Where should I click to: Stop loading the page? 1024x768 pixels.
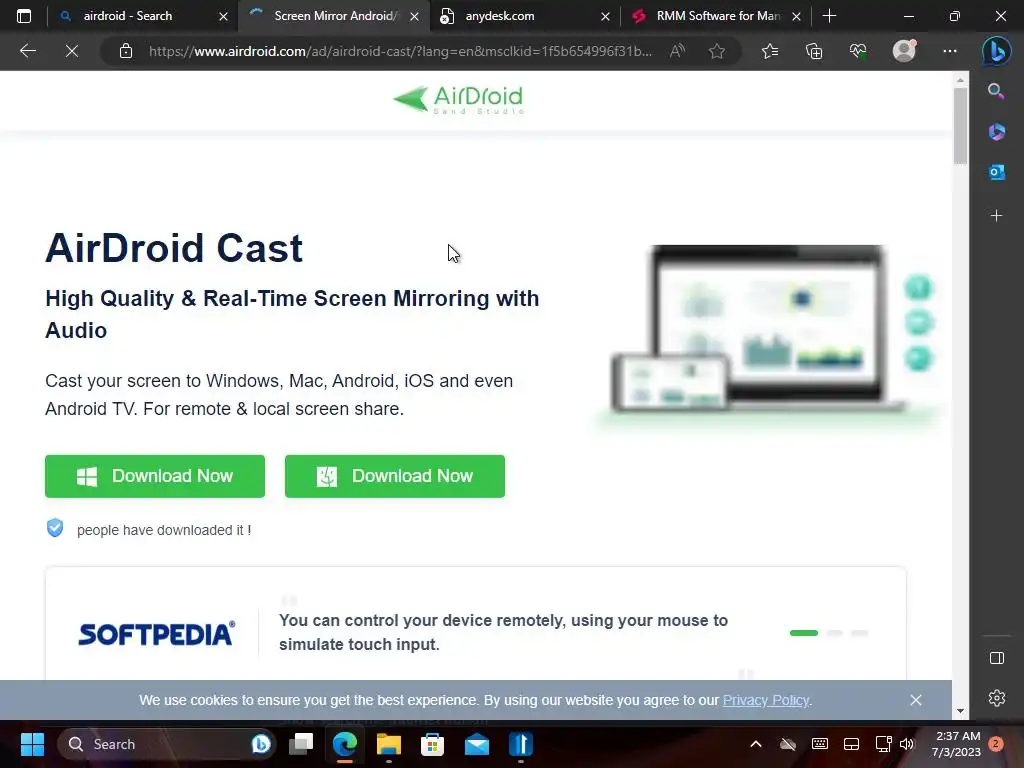coord(72,51)
